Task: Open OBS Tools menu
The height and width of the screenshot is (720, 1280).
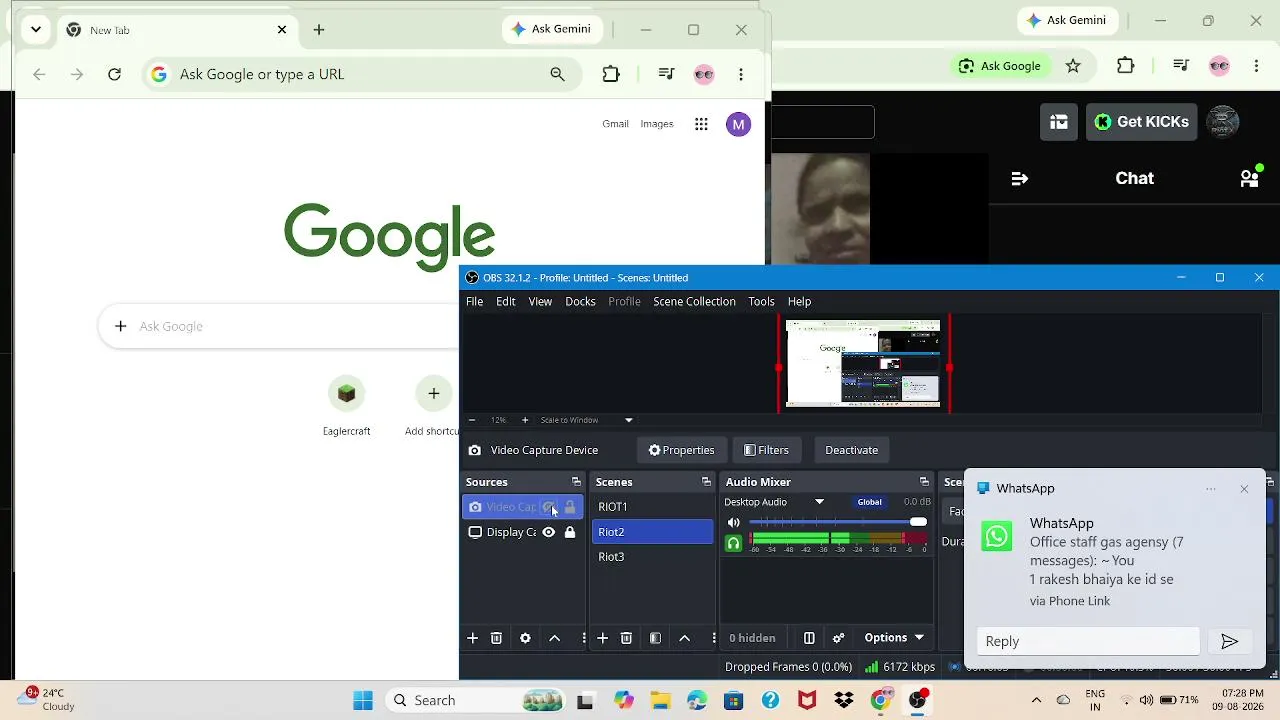Action: point(761,301)
